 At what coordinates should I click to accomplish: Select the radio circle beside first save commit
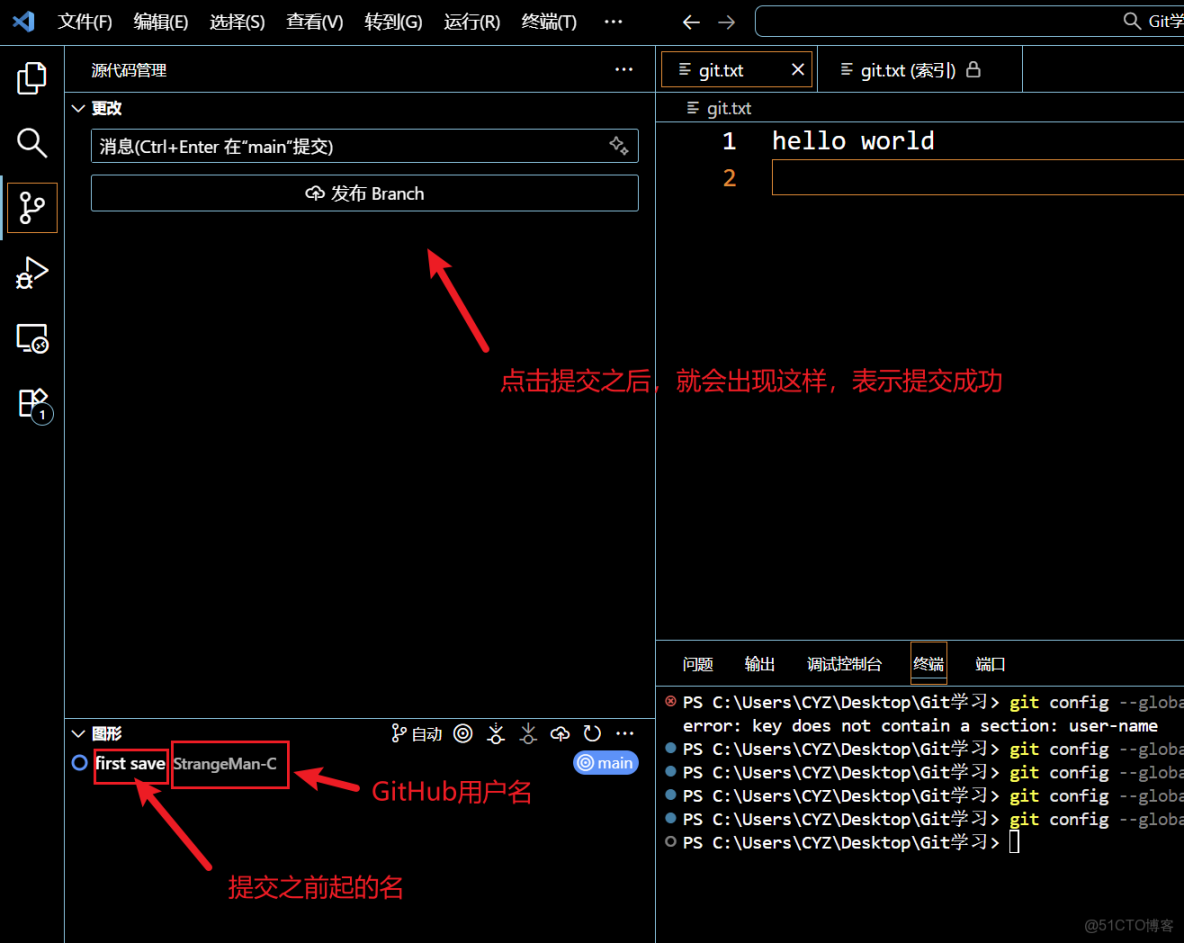point(79,763)
